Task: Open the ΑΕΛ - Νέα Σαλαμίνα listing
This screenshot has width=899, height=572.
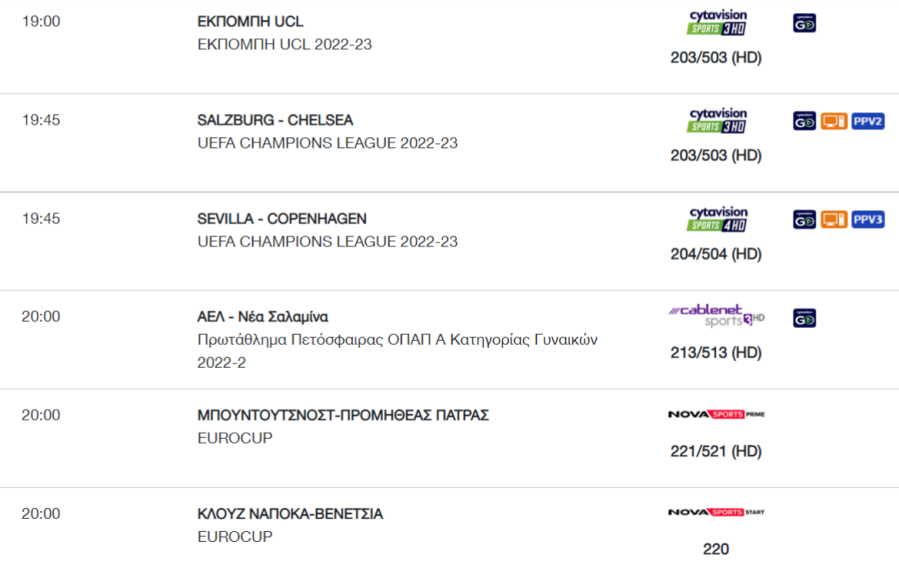Action: click(x=263, y=317)
